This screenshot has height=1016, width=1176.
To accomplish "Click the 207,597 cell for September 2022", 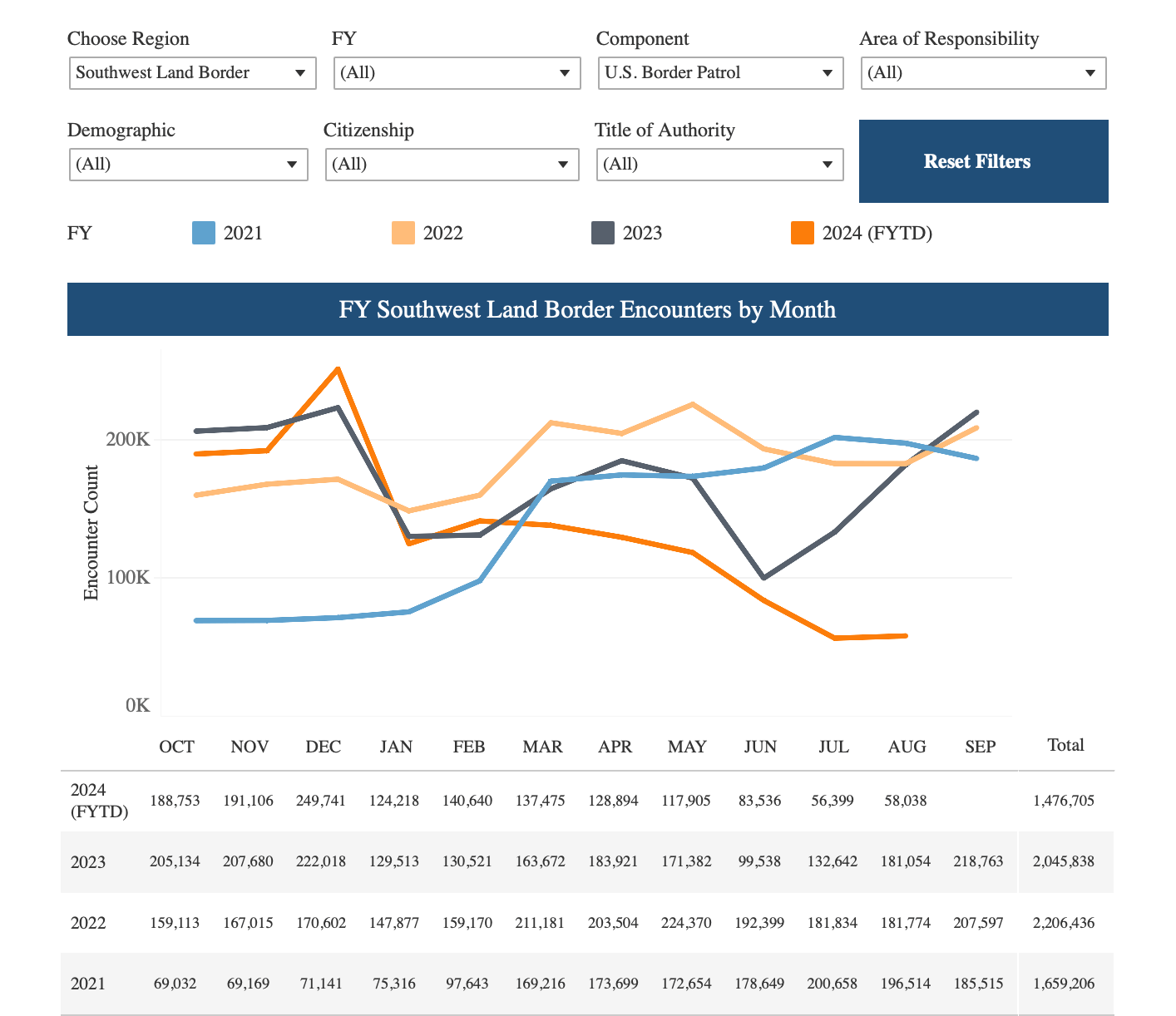I will pos(979,923).
